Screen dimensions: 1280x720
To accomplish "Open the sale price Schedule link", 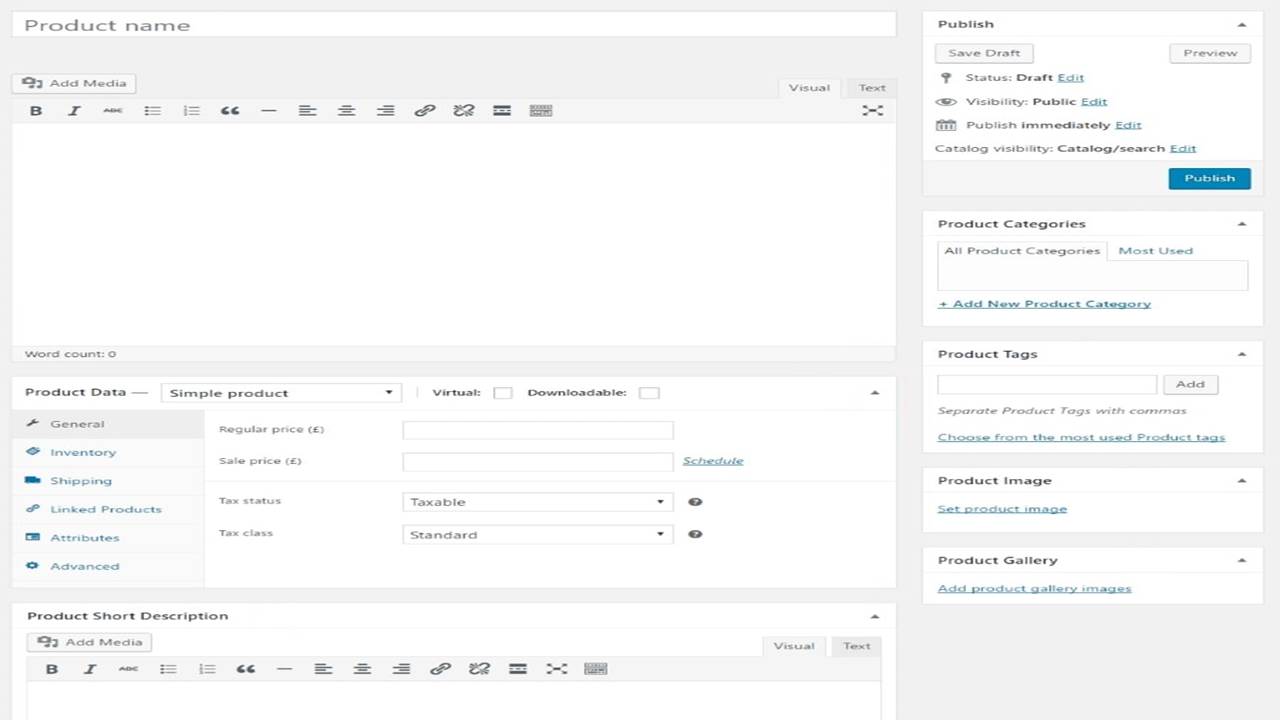I will pos(713,461).
